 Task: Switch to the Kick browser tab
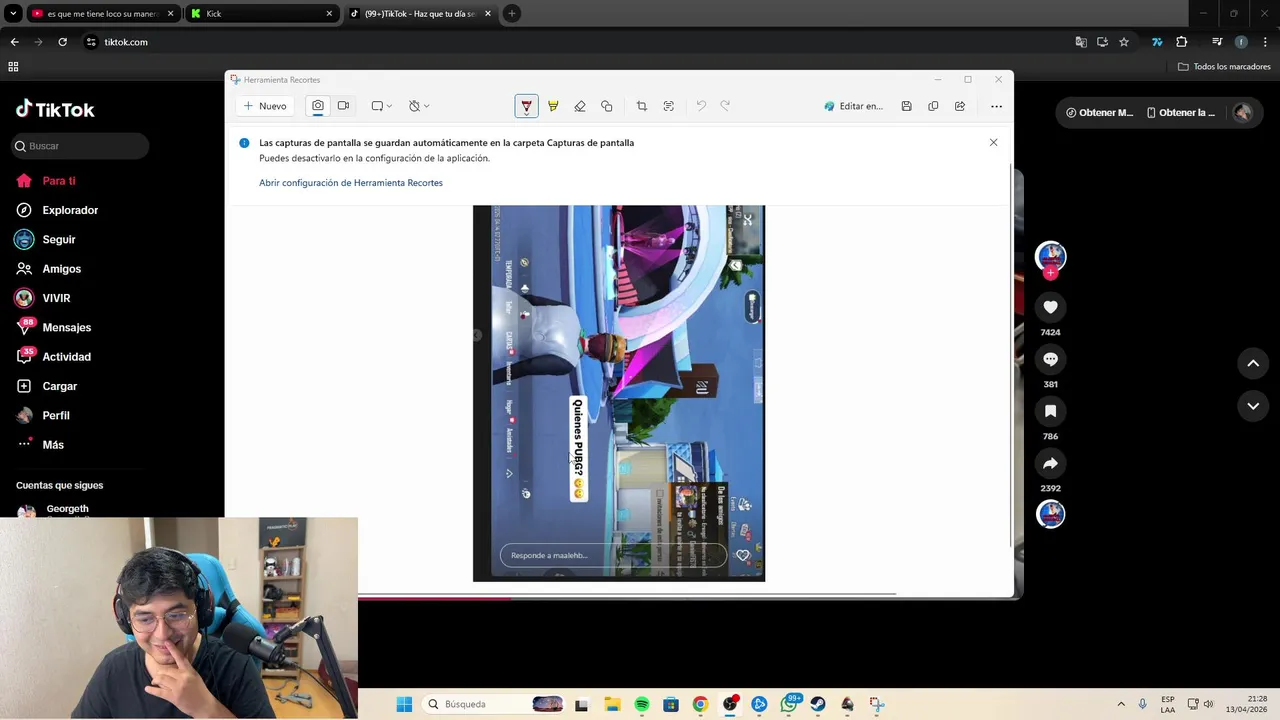click(x=263, y=14)
